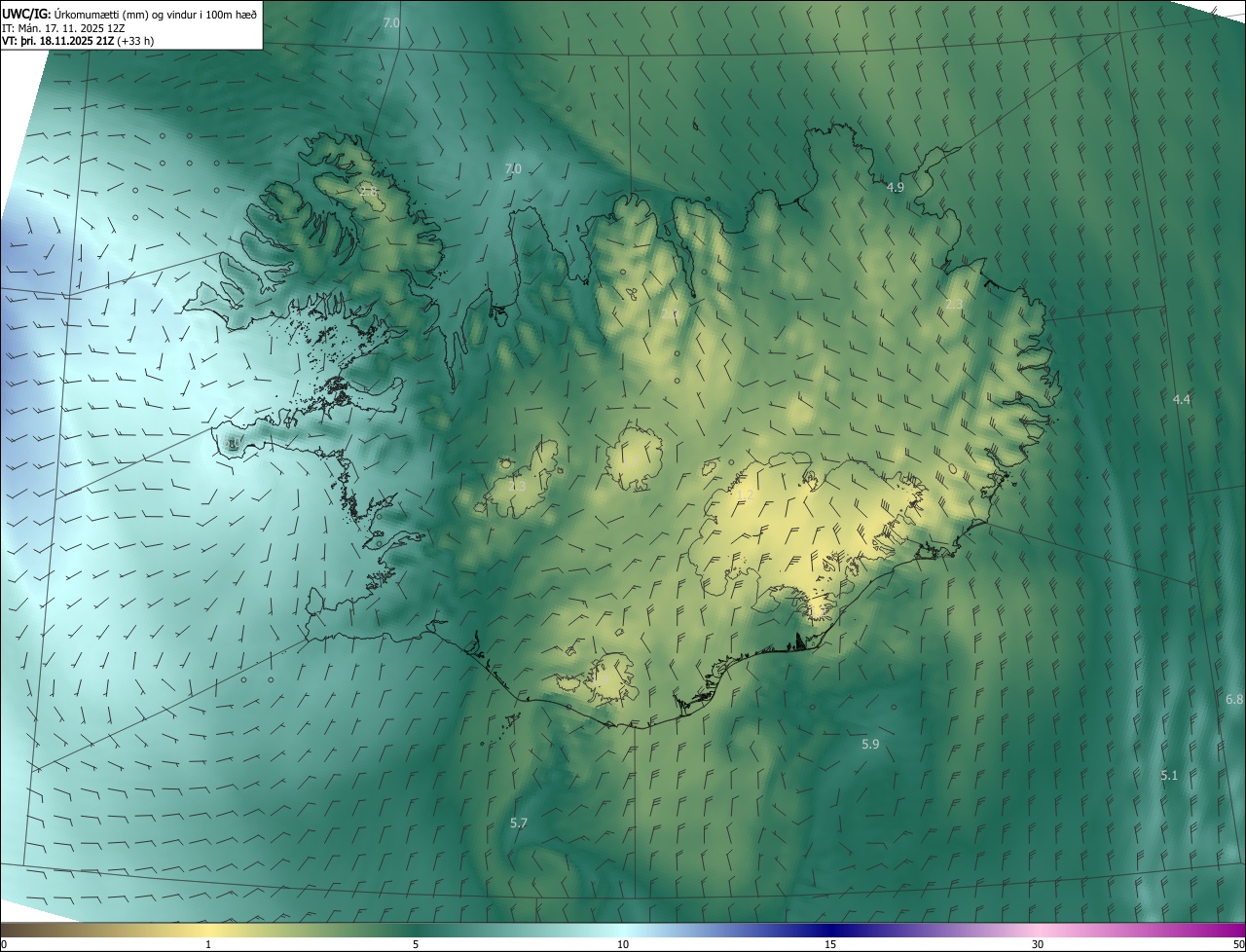Screen dimensions: 1246x952
Task: Select the 6.8 value label
Action: pos(1234,700)
